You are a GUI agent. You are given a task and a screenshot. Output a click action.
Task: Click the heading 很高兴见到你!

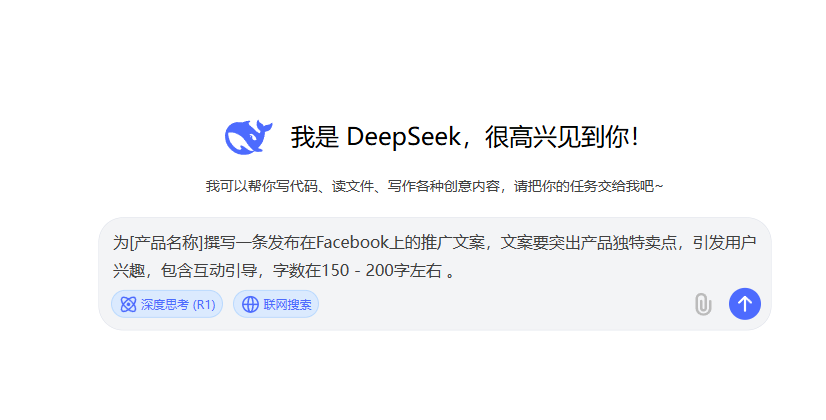tap(562, 137)
